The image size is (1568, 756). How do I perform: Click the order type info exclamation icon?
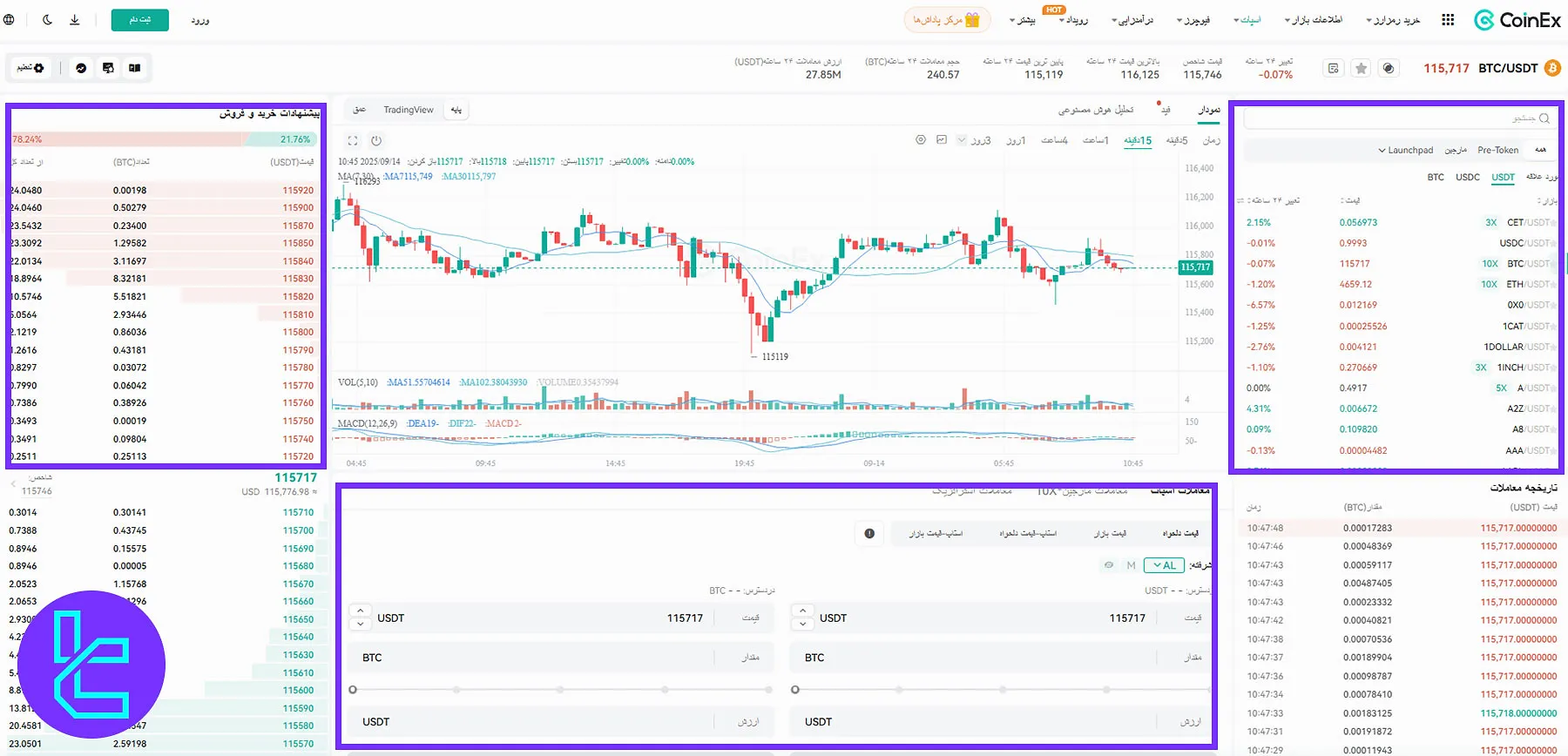click(x=869, y=533)
